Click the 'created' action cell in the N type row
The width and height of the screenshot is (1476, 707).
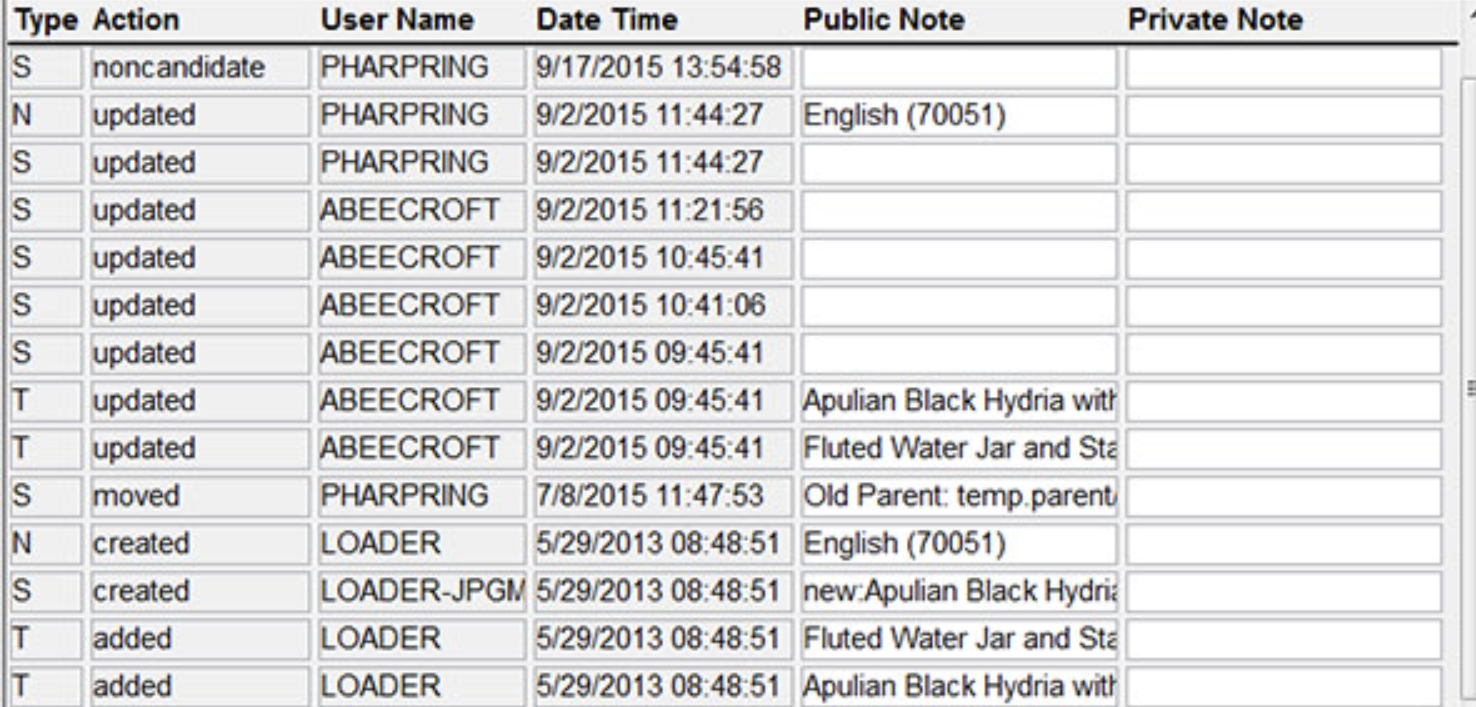(198, 542)
